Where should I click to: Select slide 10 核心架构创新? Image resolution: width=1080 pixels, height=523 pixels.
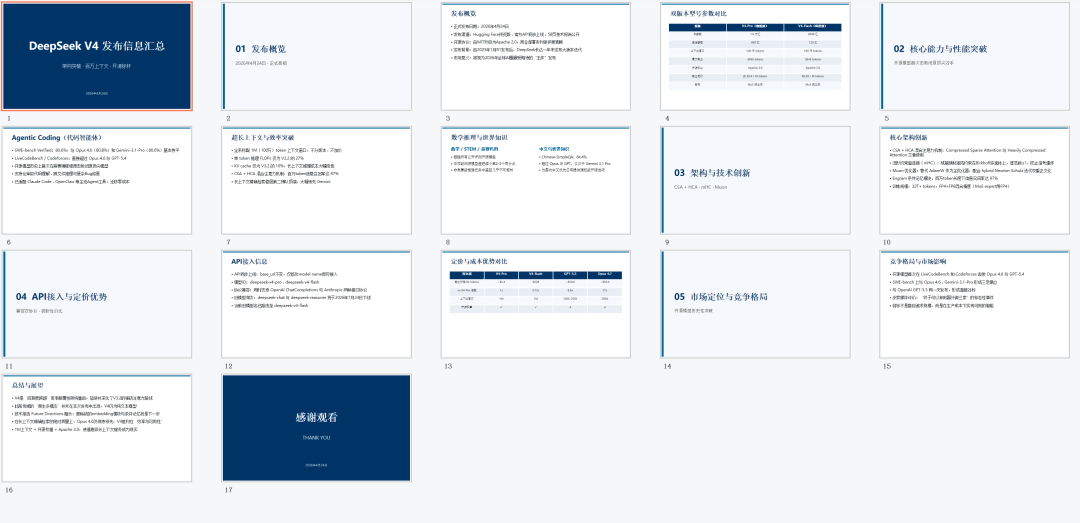pyautogui.click(x=975, y=181)
